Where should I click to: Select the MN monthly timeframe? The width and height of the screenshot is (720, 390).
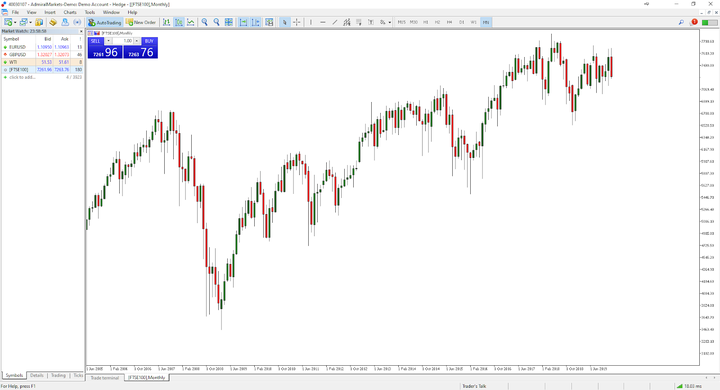[x=486, y=22]
